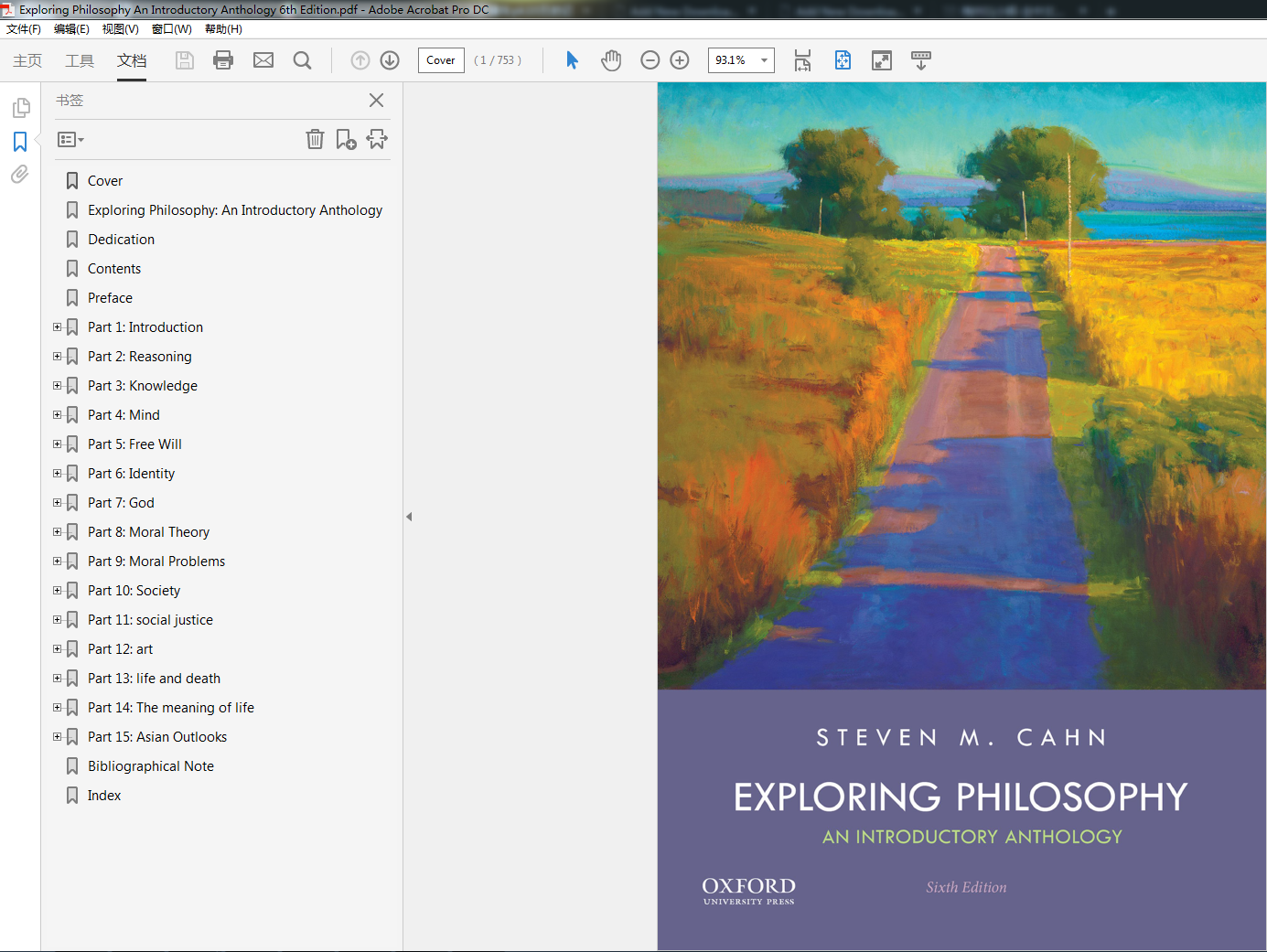This screenshot has width=1267, height=952.
Task: Click the fit one full page icon
Action: pos(843,60)
